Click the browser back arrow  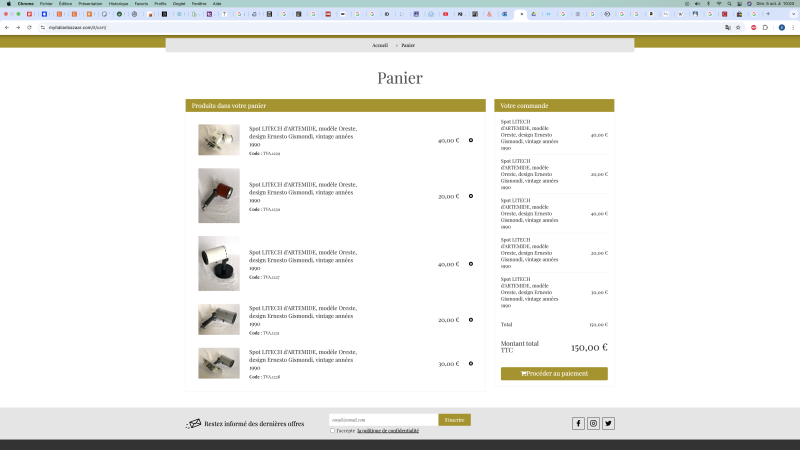pos(7,27)
